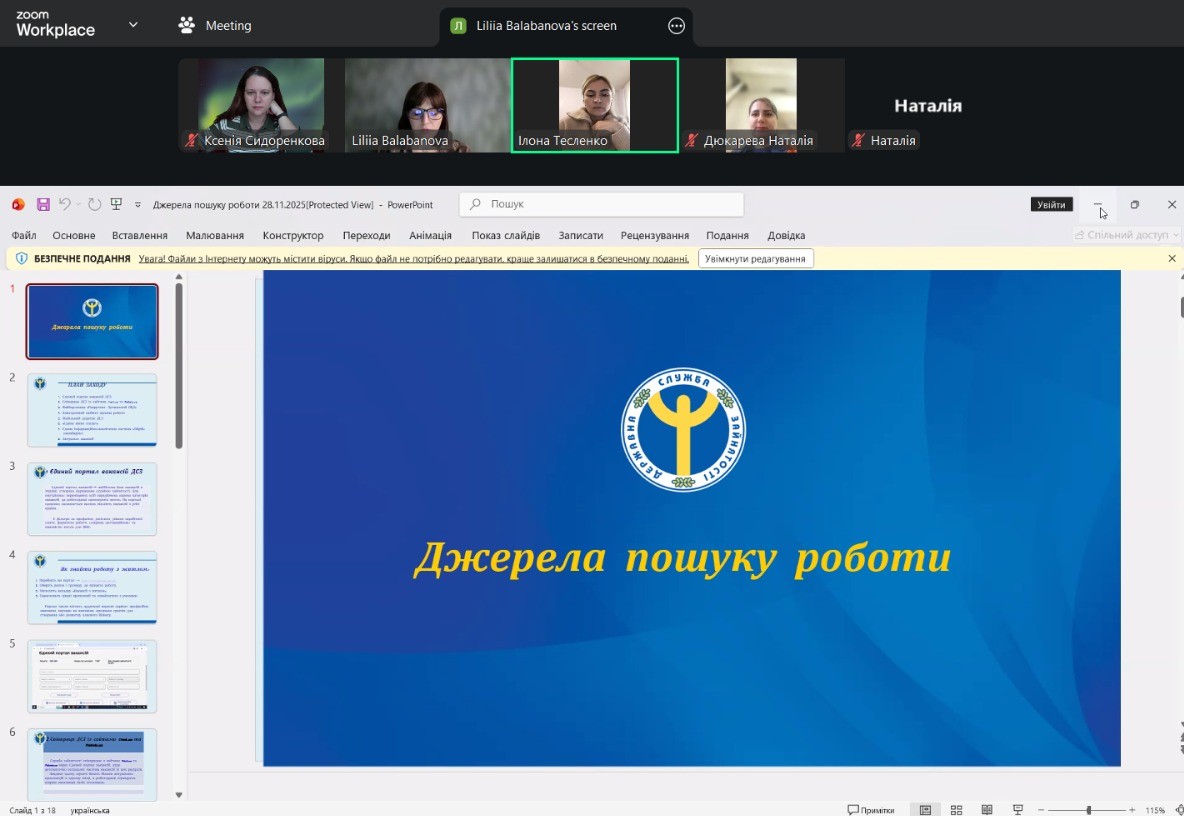Image resolution: width=1184 pixels, height=816 pixels.
Task: Click the slide title Джерела пошуку роботи
Action: tap(682, 559)
